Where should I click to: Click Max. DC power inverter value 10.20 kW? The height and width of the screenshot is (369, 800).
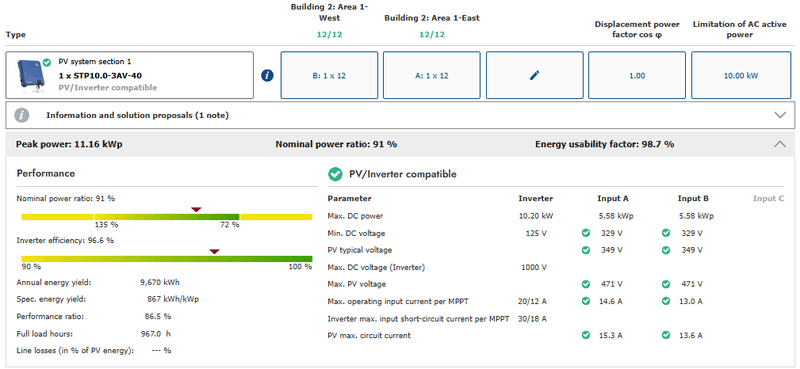coord(536,216)
